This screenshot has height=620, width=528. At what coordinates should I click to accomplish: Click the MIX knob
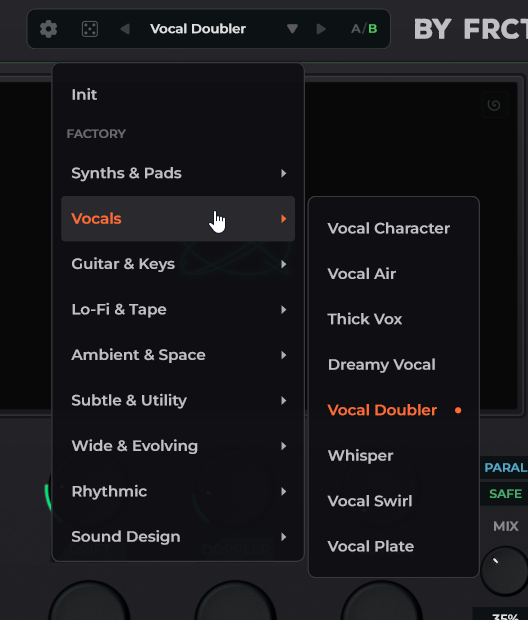pyautogui.click(x=505, y=571)
